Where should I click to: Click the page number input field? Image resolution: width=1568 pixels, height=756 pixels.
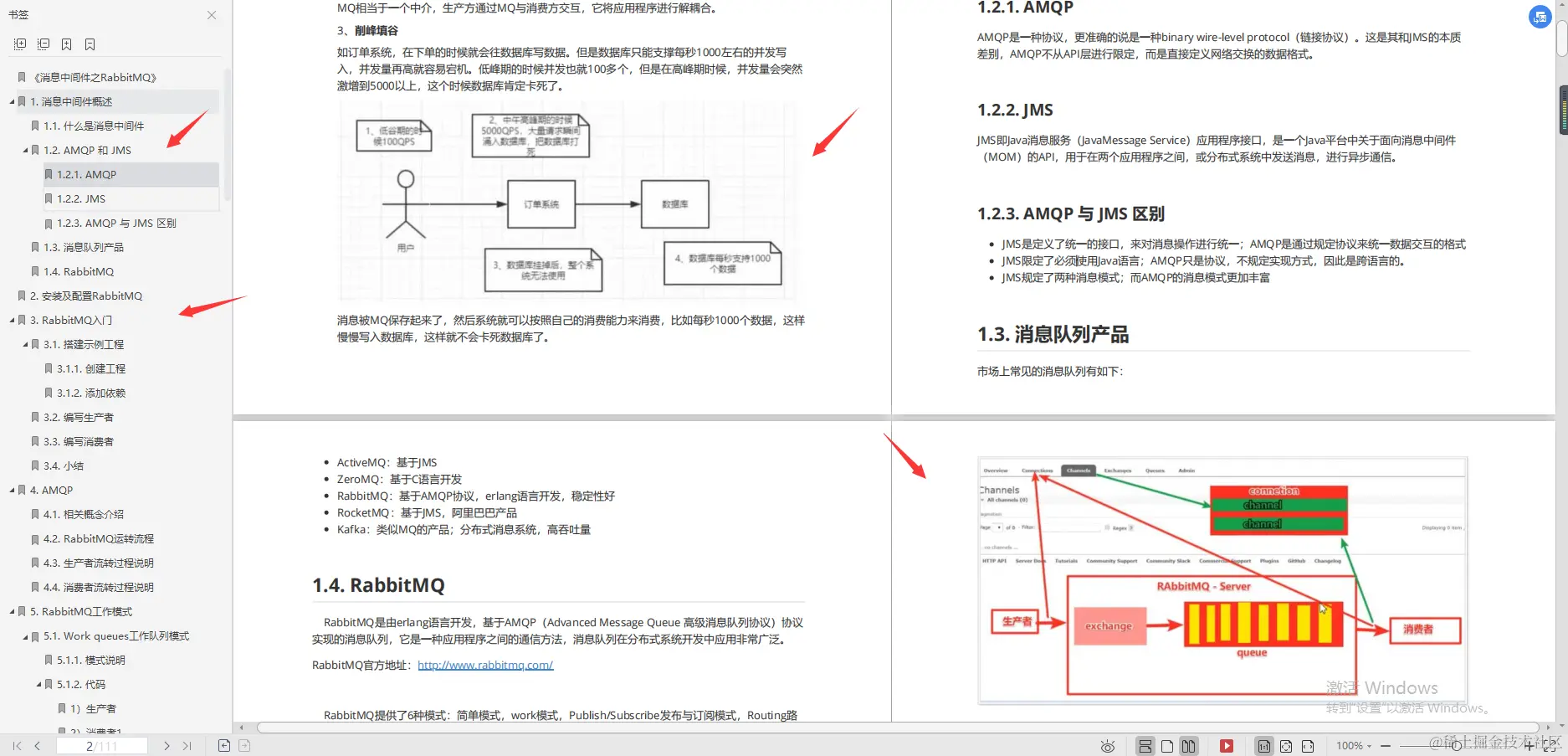[101, 745]
